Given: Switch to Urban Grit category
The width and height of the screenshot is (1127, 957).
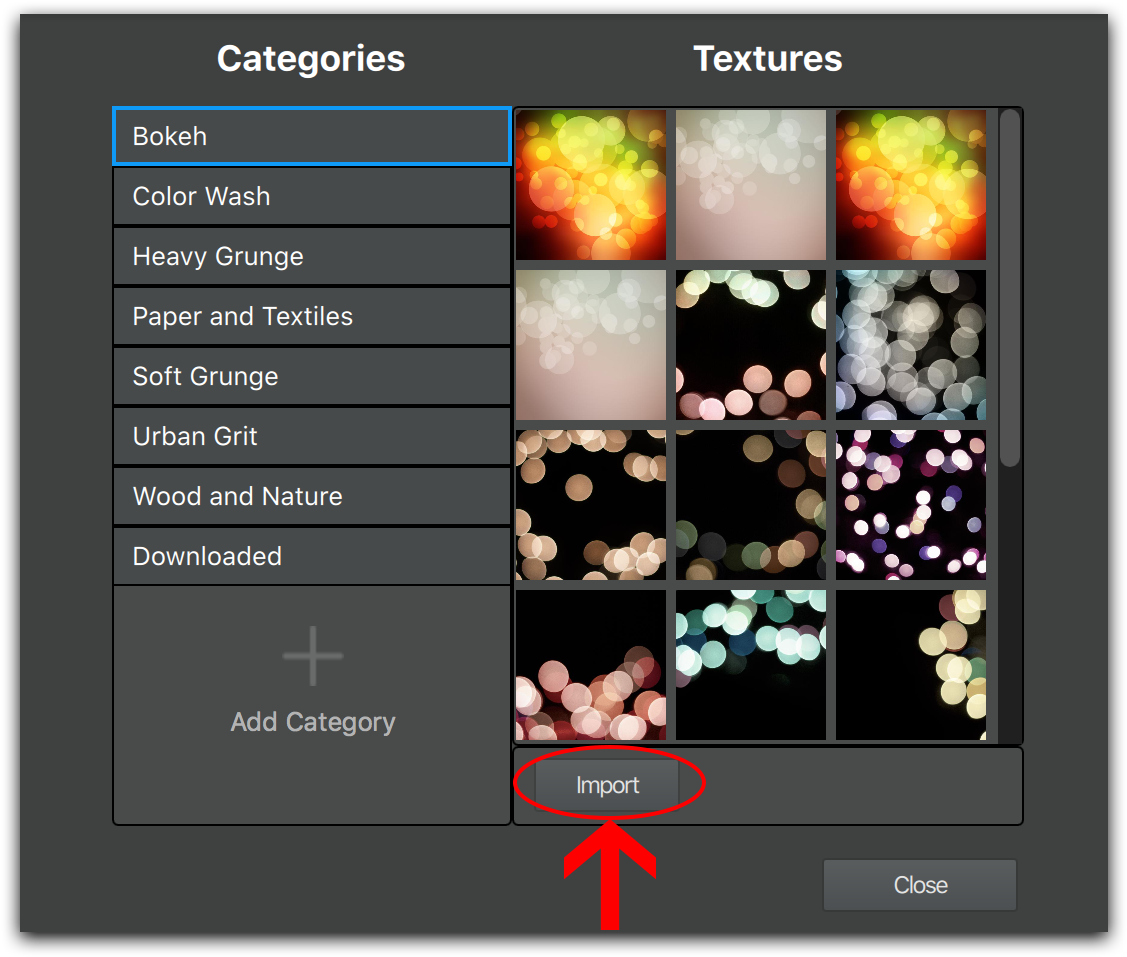Looking at the screenshot, I should (x=311, y=436).
